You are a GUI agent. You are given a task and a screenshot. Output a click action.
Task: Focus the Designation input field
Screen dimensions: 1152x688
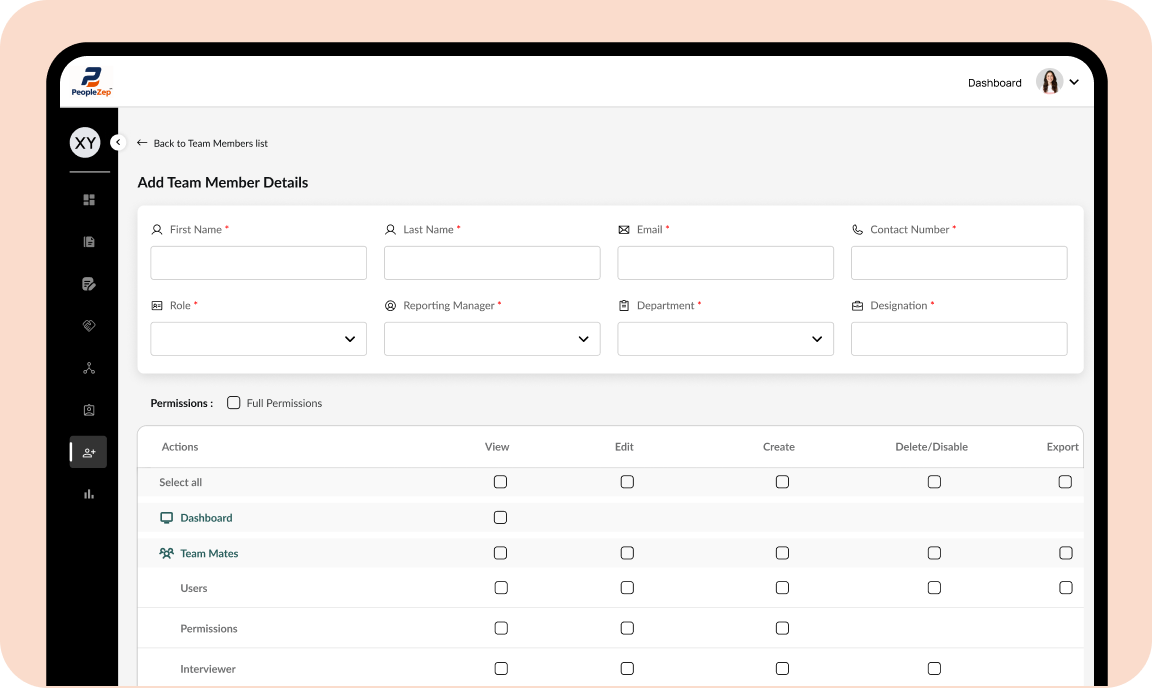960,339
